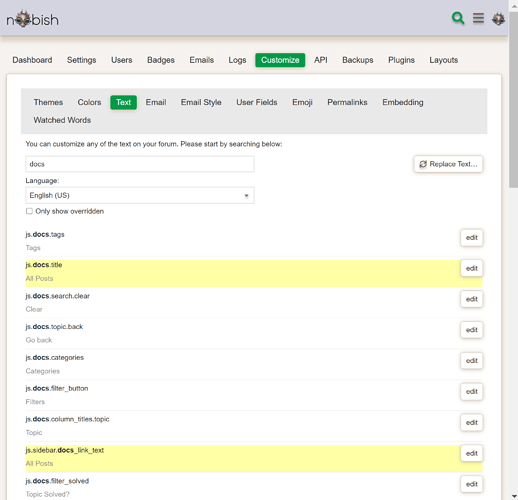Click the page vertical scrollbar thumb

[x=513, y=100]
